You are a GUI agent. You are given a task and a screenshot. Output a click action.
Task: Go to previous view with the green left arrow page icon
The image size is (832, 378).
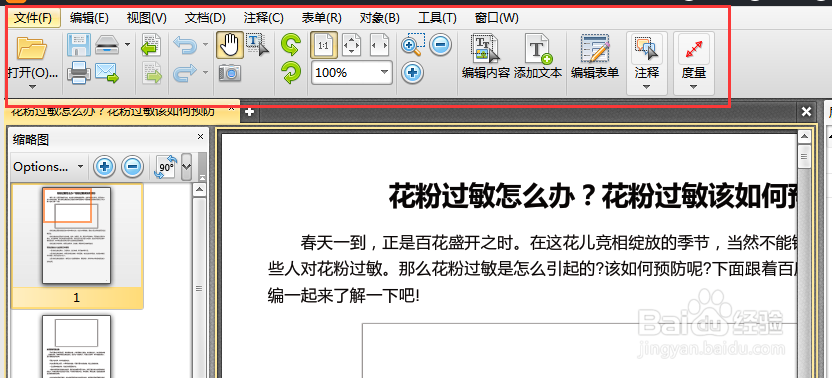tap(152, 45)
